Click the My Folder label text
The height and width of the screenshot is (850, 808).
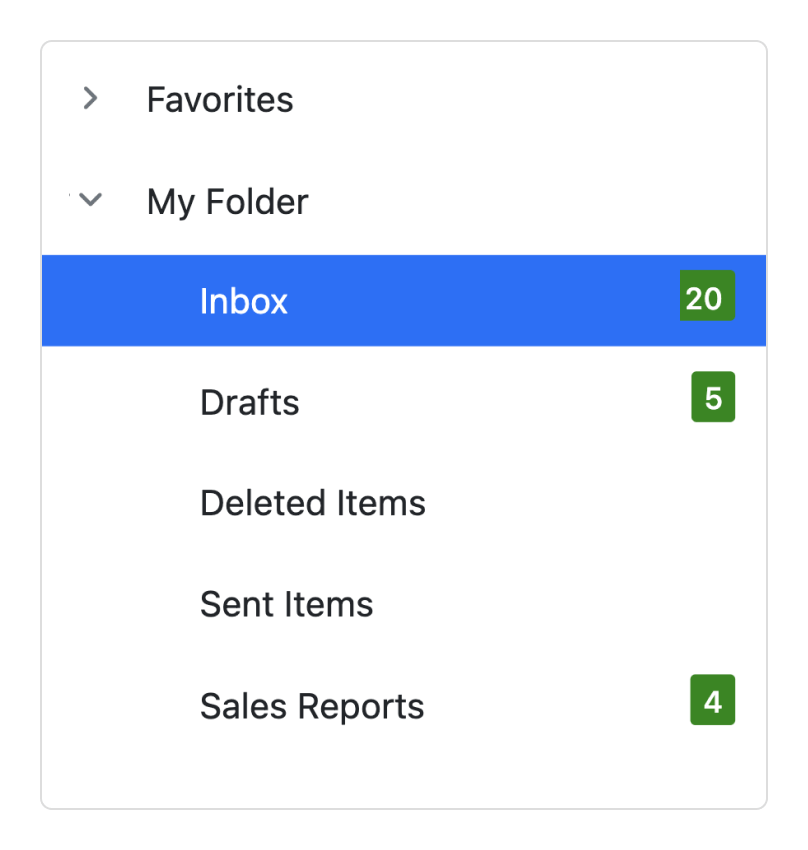click(x=227, y=202)
